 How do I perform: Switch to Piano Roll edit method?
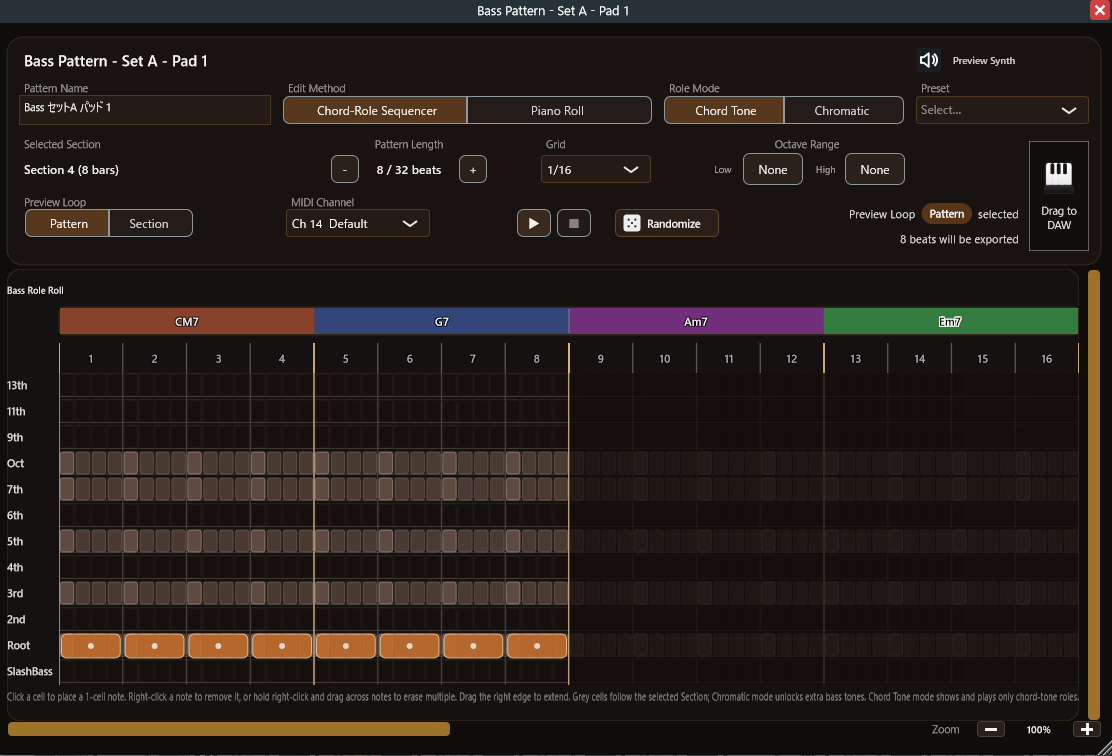(559, 111)
